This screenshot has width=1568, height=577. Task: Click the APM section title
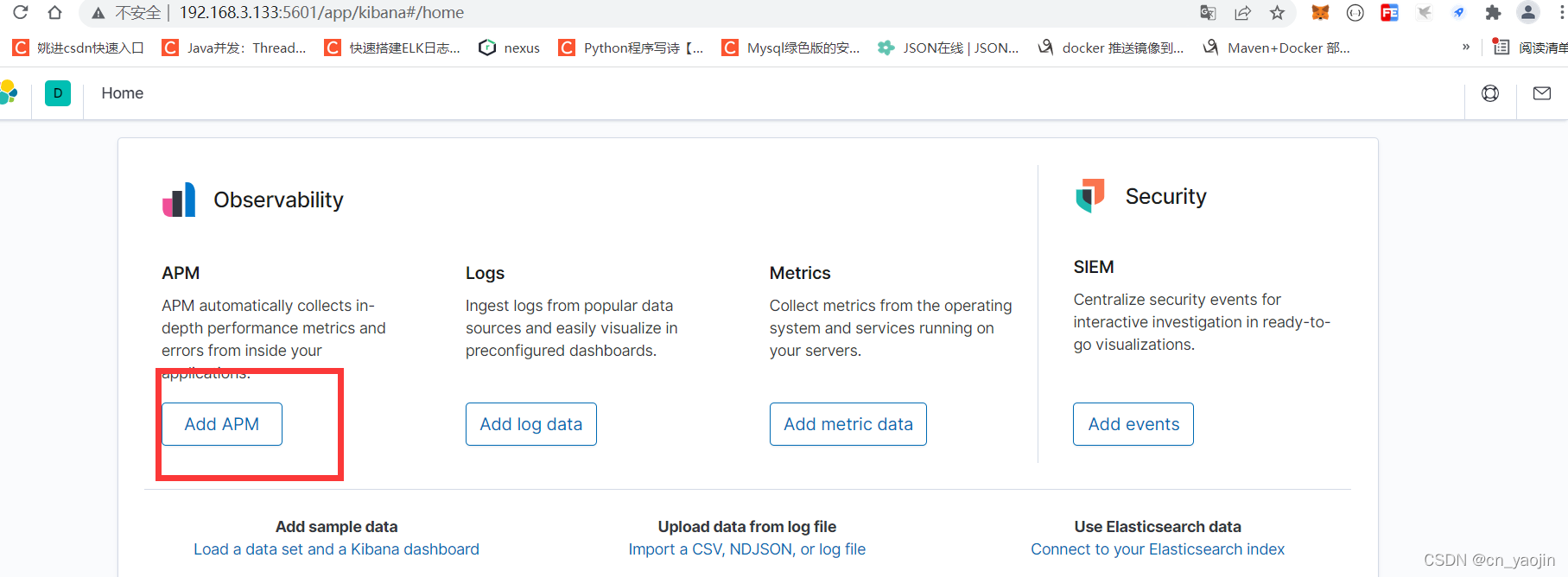point(181,273)
